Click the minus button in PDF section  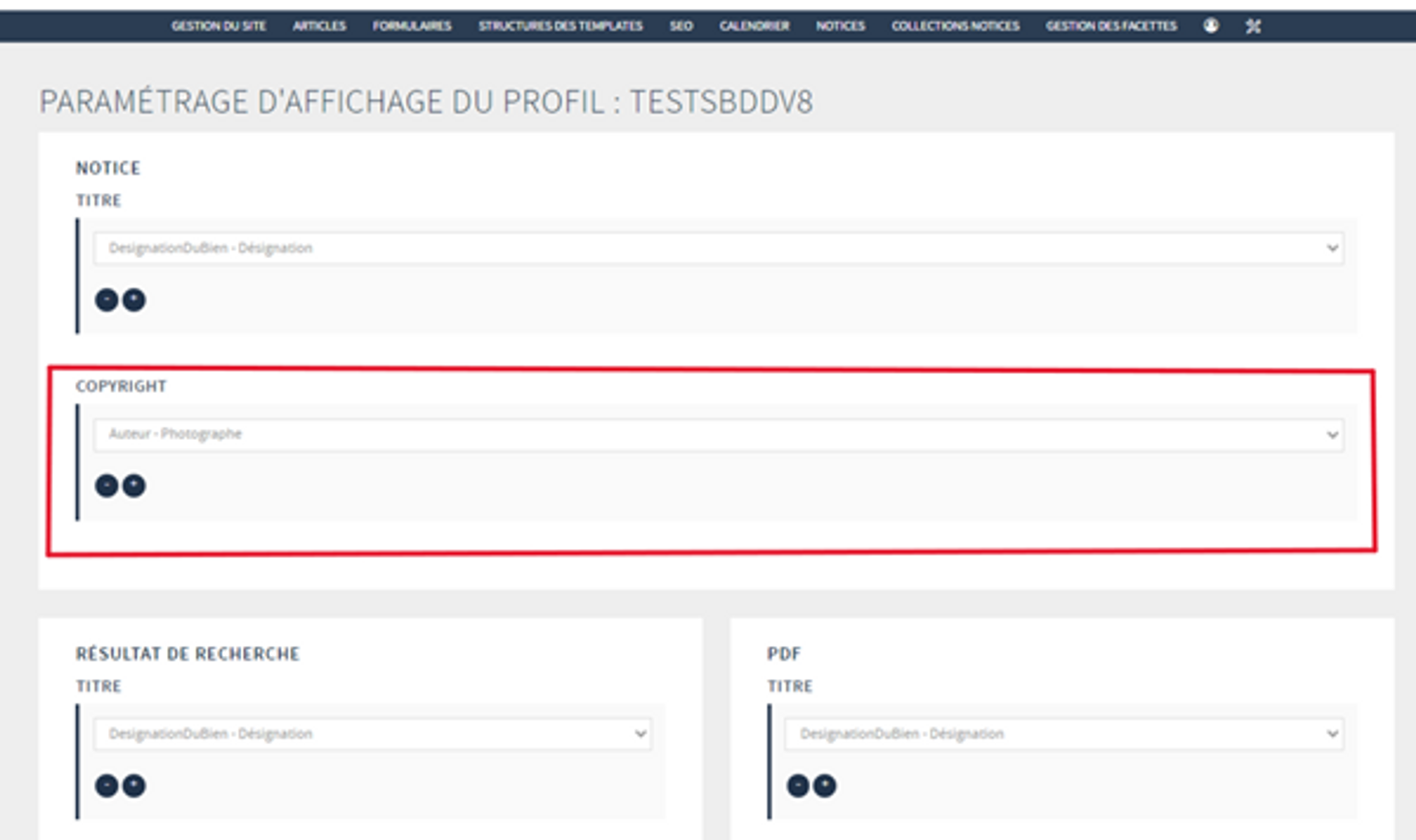pyautogui.click(x=798, y=786)
